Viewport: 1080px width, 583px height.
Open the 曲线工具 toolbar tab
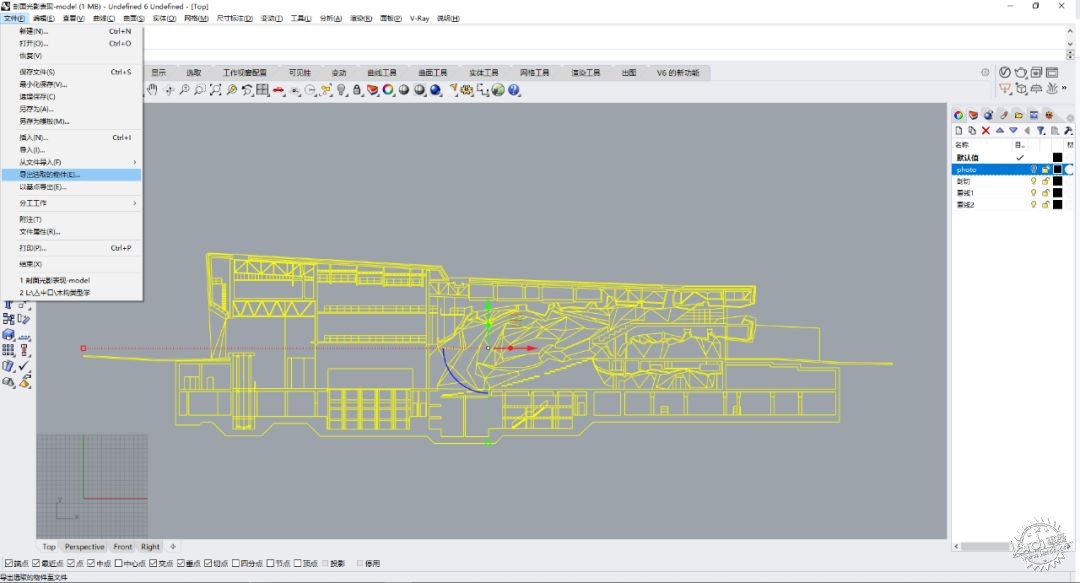(x=382, y=72)
